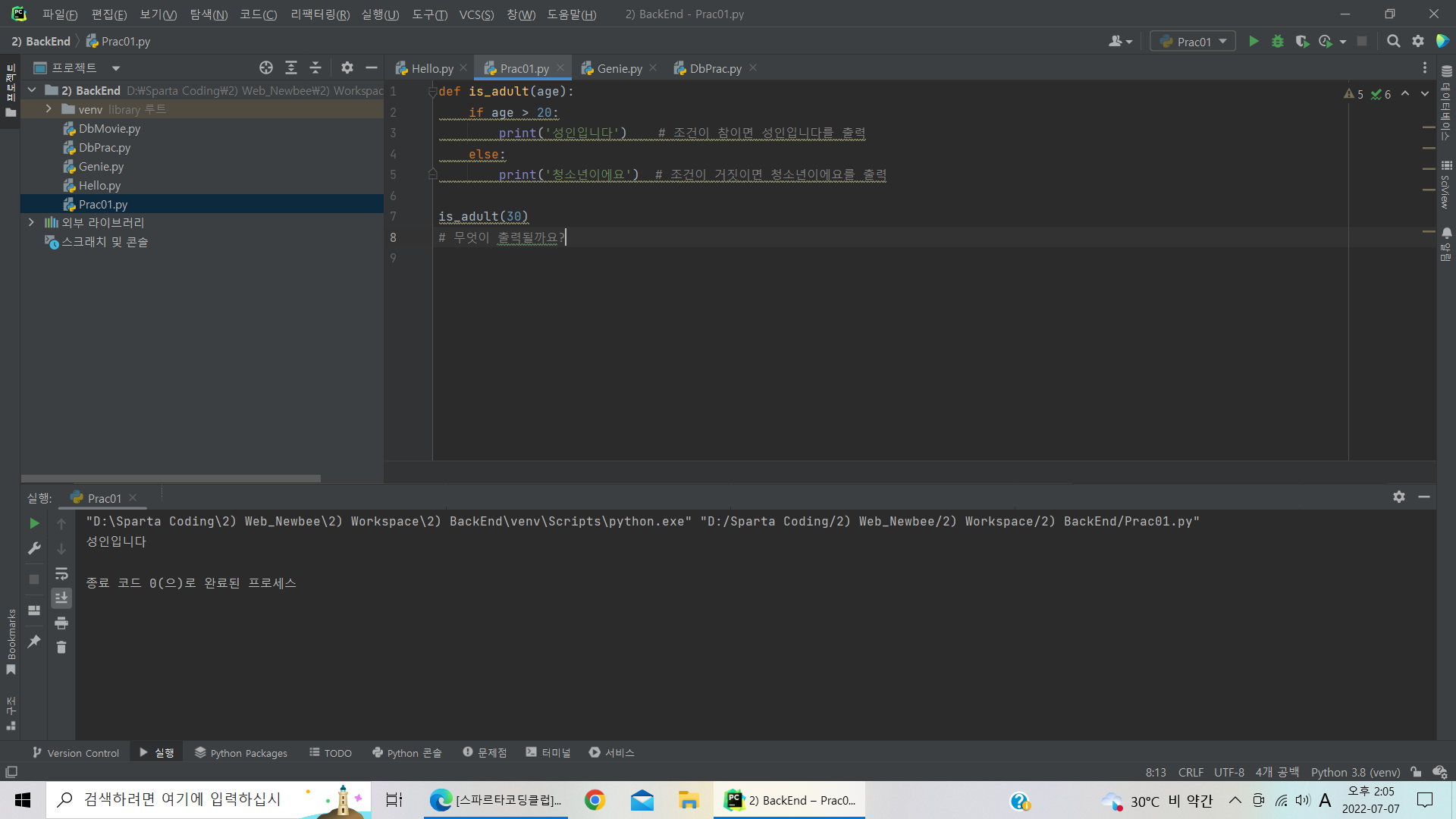Toggle scroll-to-end in run console

pos(61,598)
